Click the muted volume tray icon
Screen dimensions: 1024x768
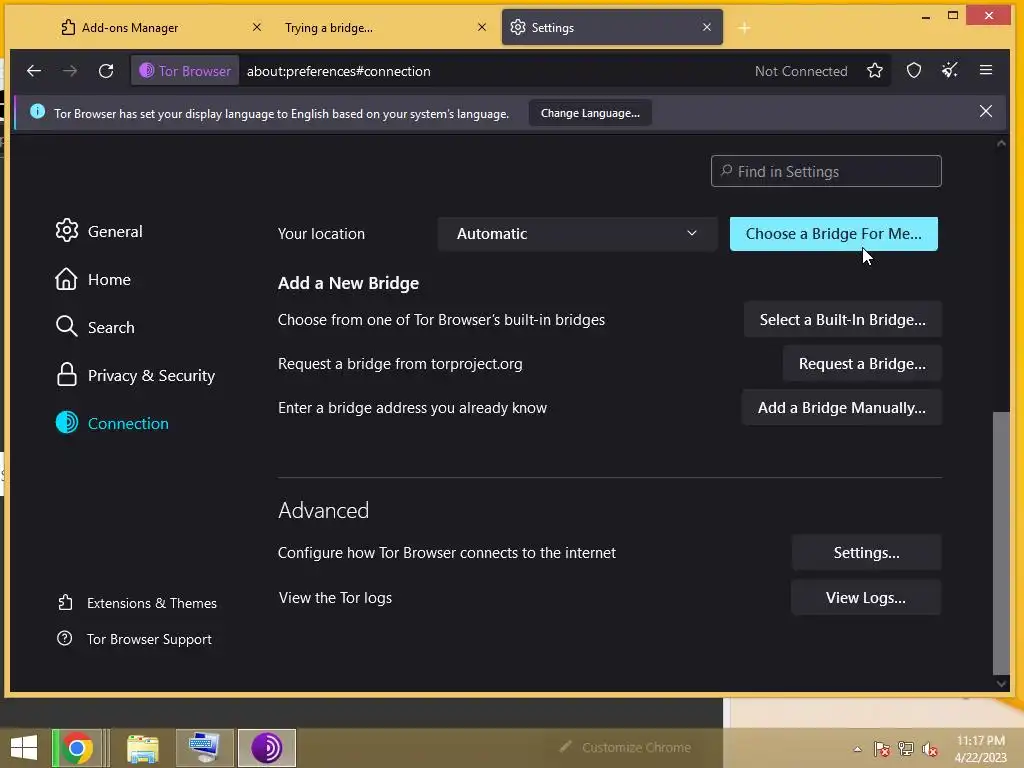pos(930,749)
